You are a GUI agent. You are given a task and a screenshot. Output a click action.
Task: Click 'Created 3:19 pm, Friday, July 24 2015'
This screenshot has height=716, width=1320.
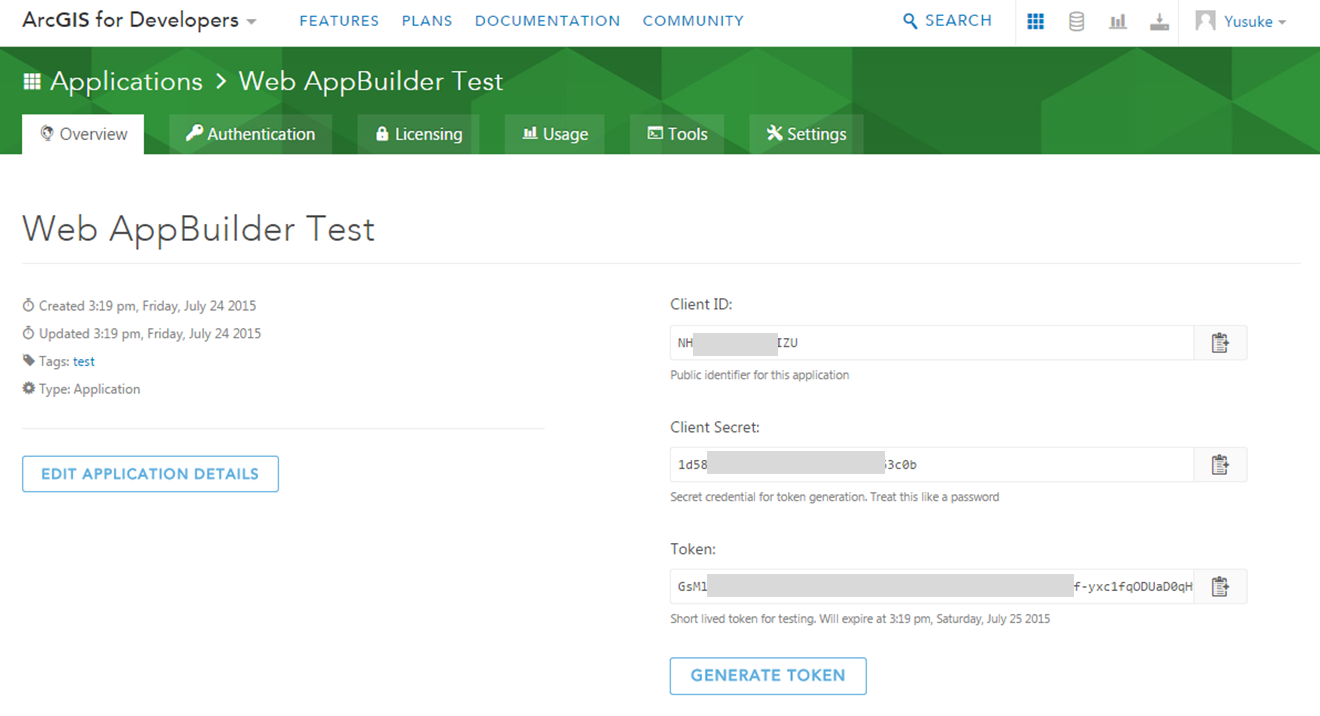click(149, 306)
